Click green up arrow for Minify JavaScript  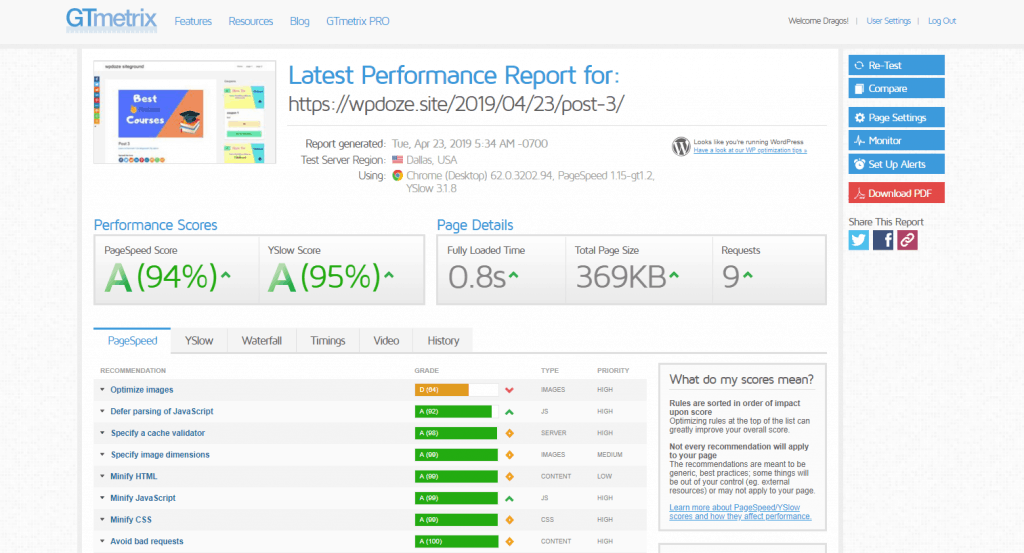pyautogui.click(x=509, y=498)
